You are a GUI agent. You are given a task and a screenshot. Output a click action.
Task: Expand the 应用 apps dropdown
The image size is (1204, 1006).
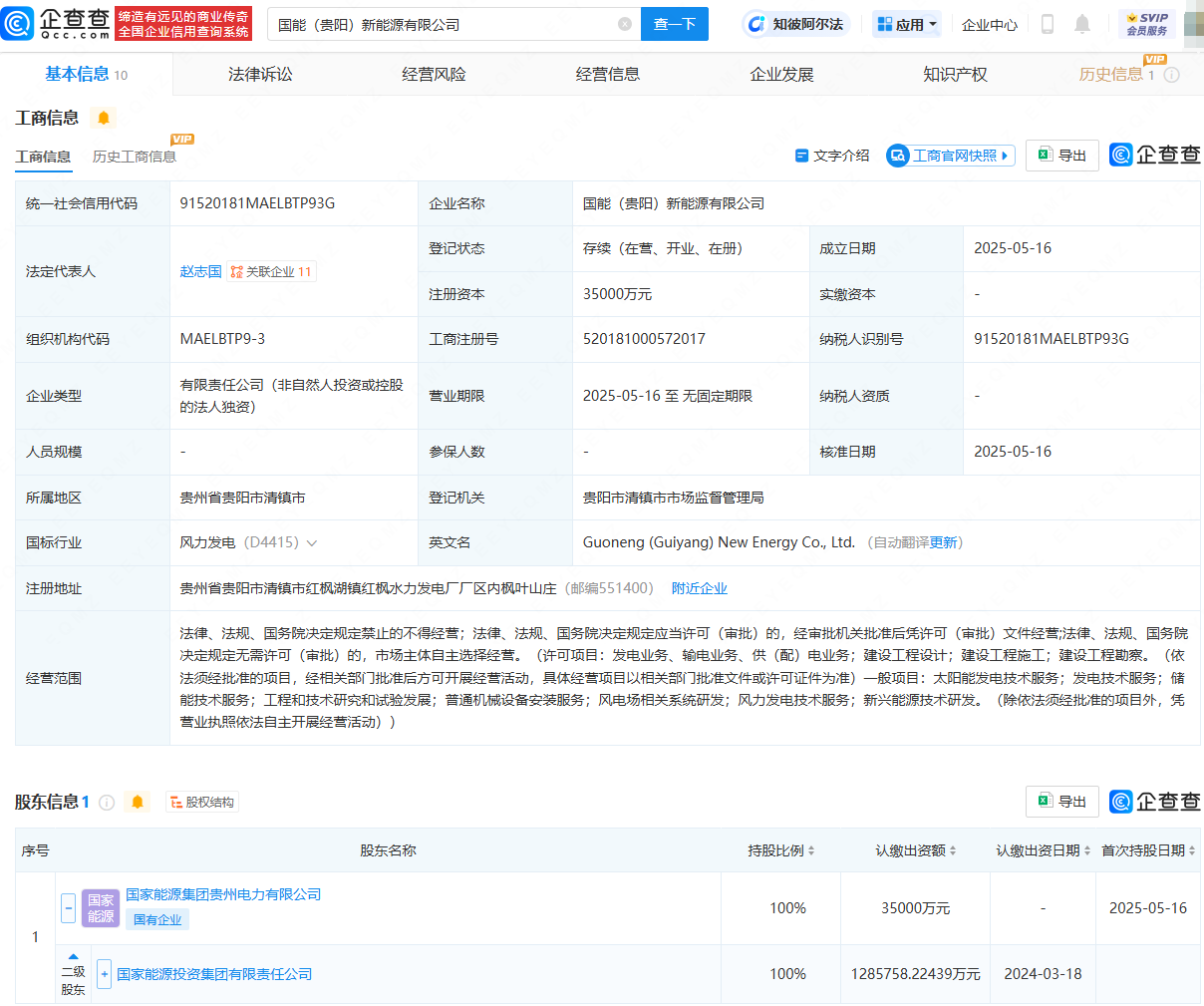(906, 24)
